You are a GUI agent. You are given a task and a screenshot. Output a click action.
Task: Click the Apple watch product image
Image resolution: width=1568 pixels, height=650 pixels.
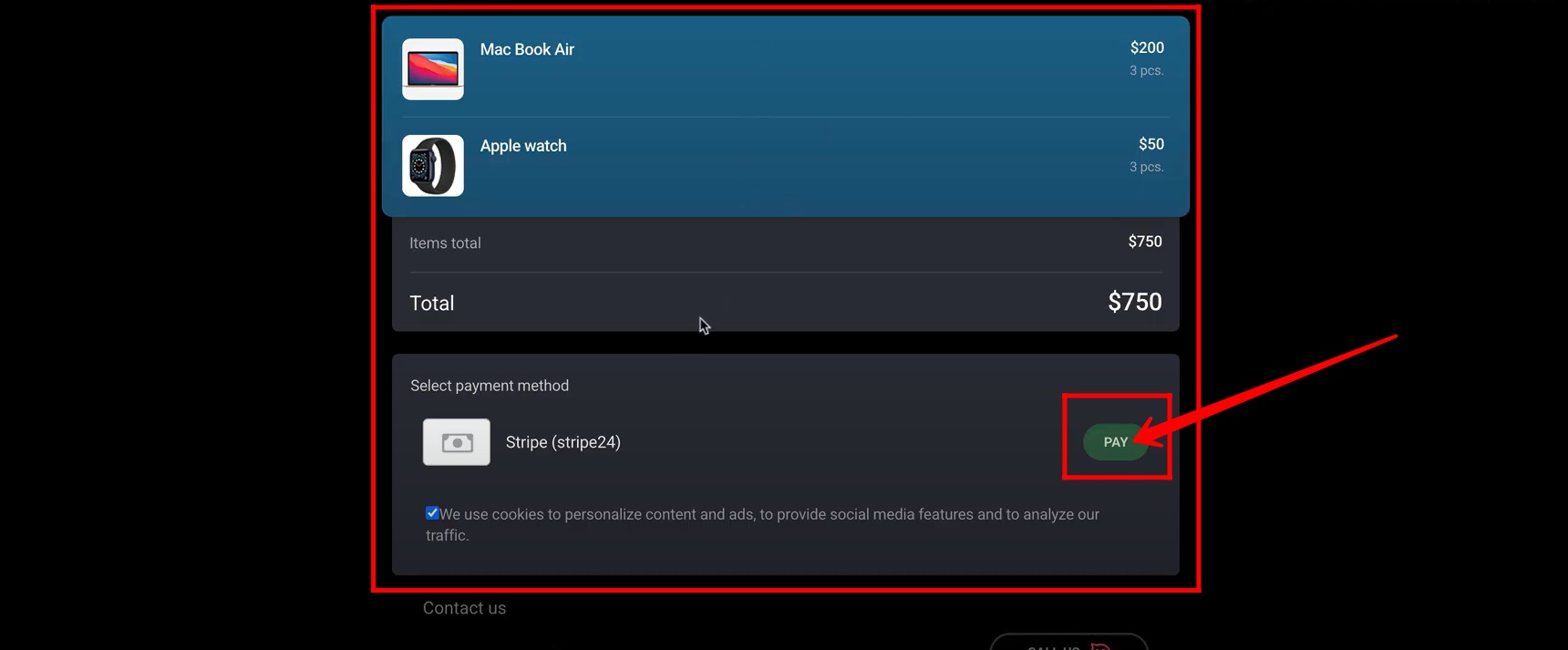(x=433, y=166)
